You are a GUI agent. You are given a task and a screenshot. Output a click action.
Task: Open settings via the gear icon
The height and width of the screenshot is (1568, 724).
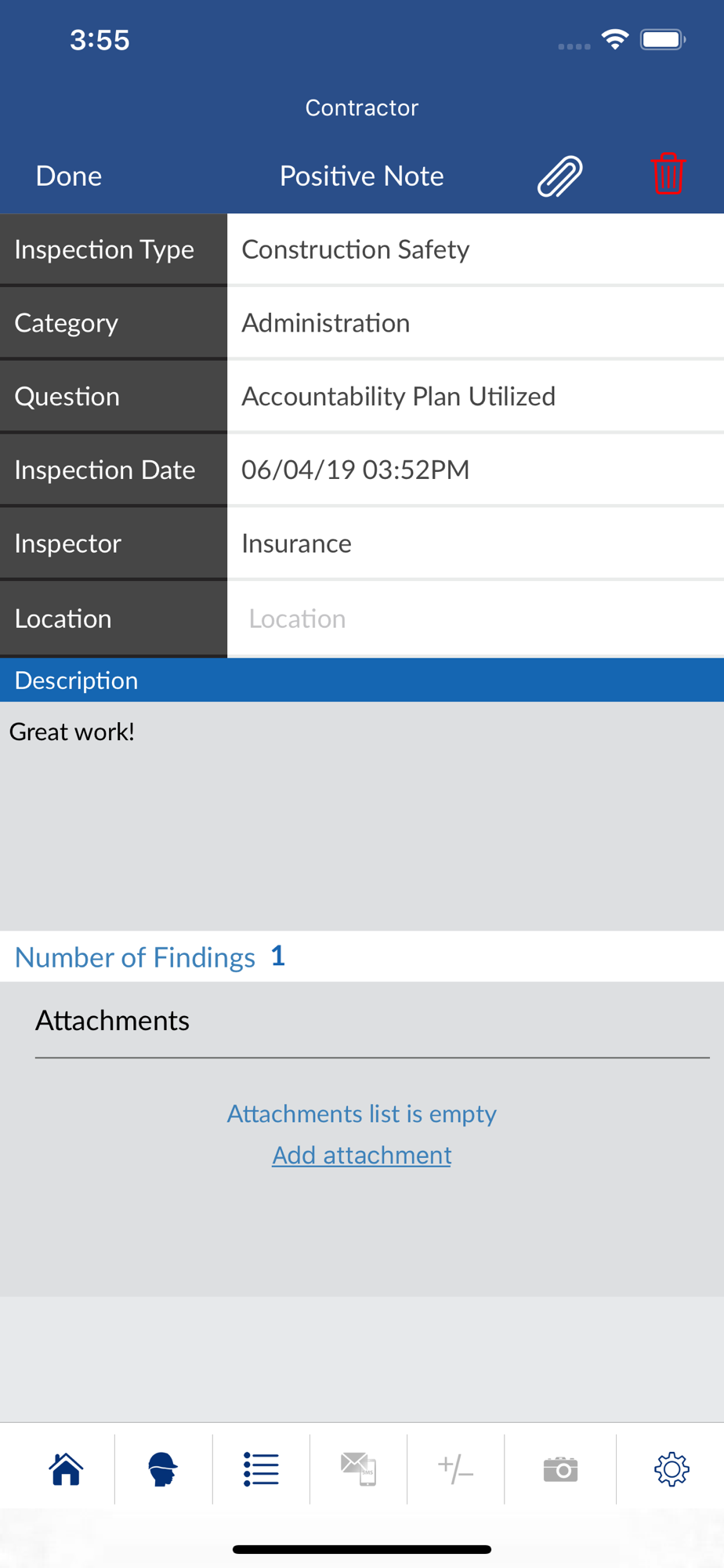coord(671,1468)
